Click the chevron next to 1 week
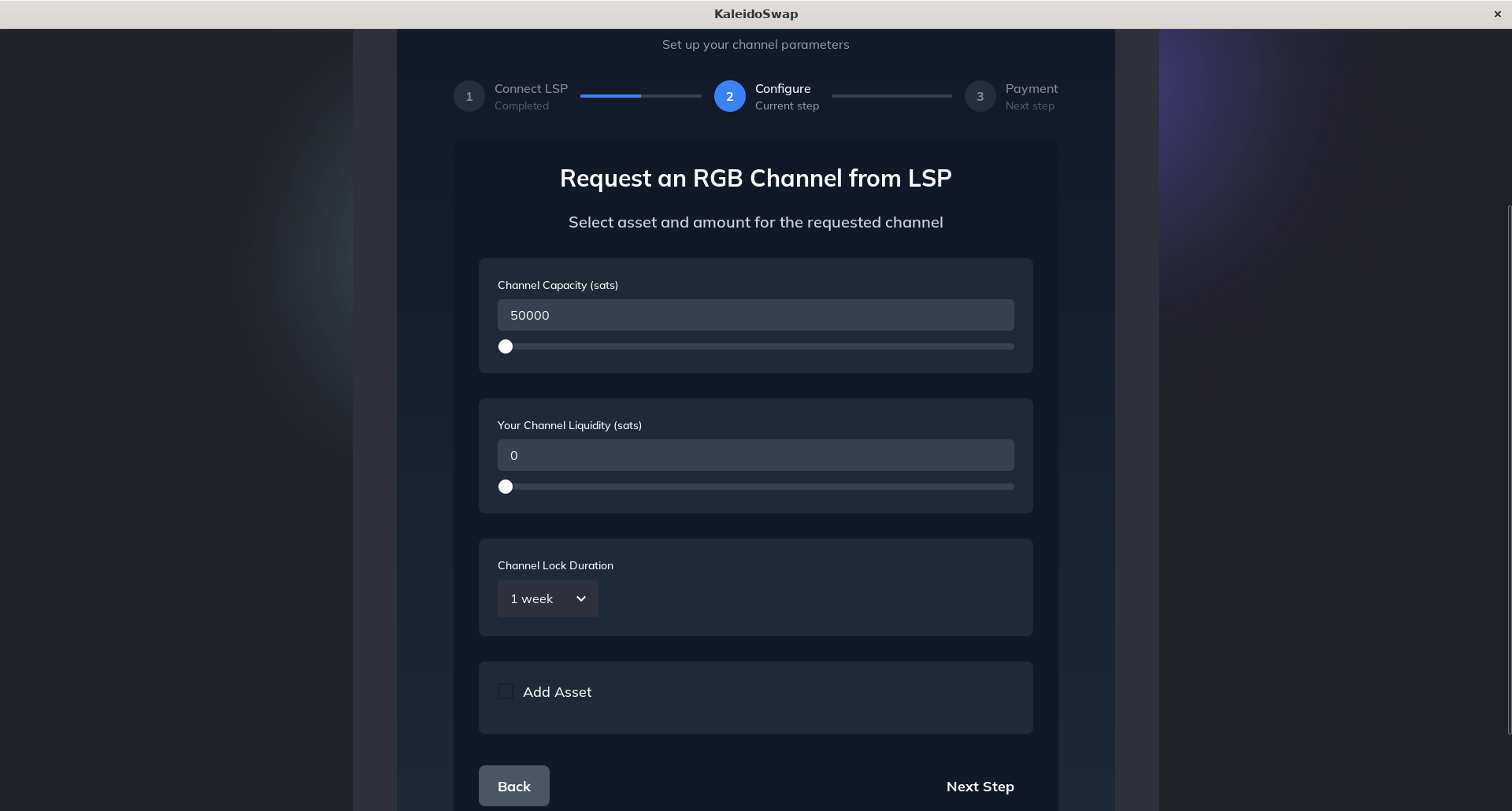Viewport: 1512px width, 811px height. point(580,598)
